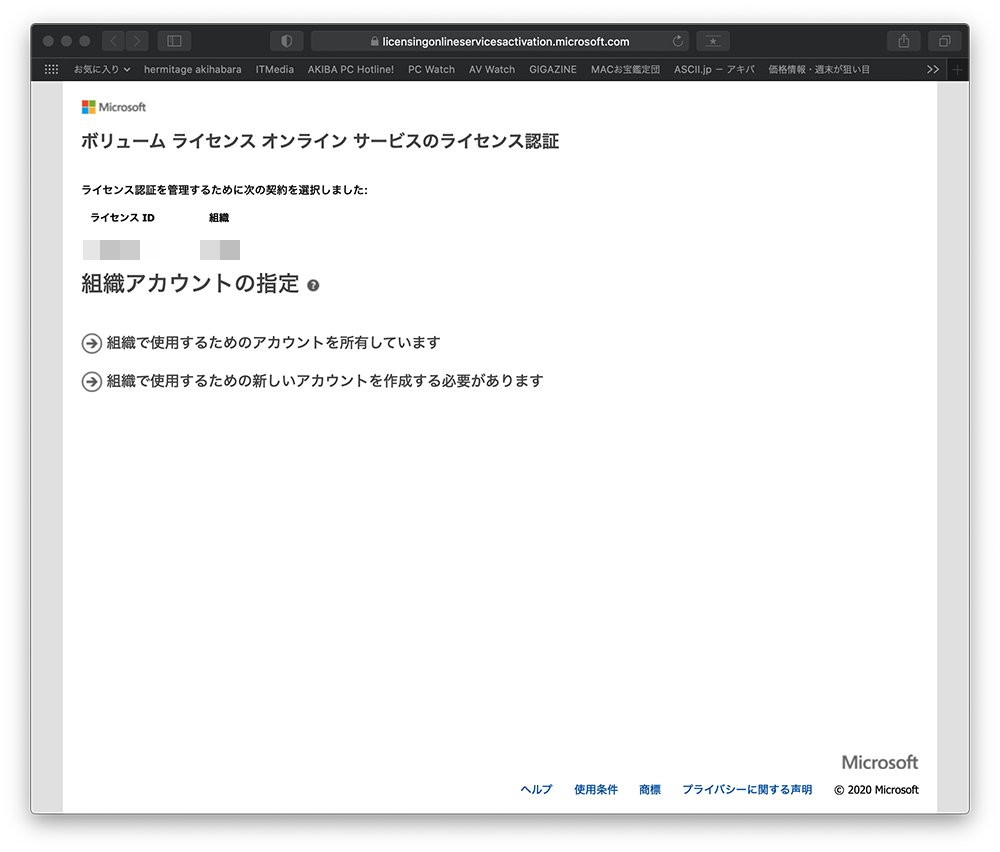This screenshot has height=852, width=1000.
Task: Open the ASCII.jp アキバ bookmark
Action: tap(714, 69)
